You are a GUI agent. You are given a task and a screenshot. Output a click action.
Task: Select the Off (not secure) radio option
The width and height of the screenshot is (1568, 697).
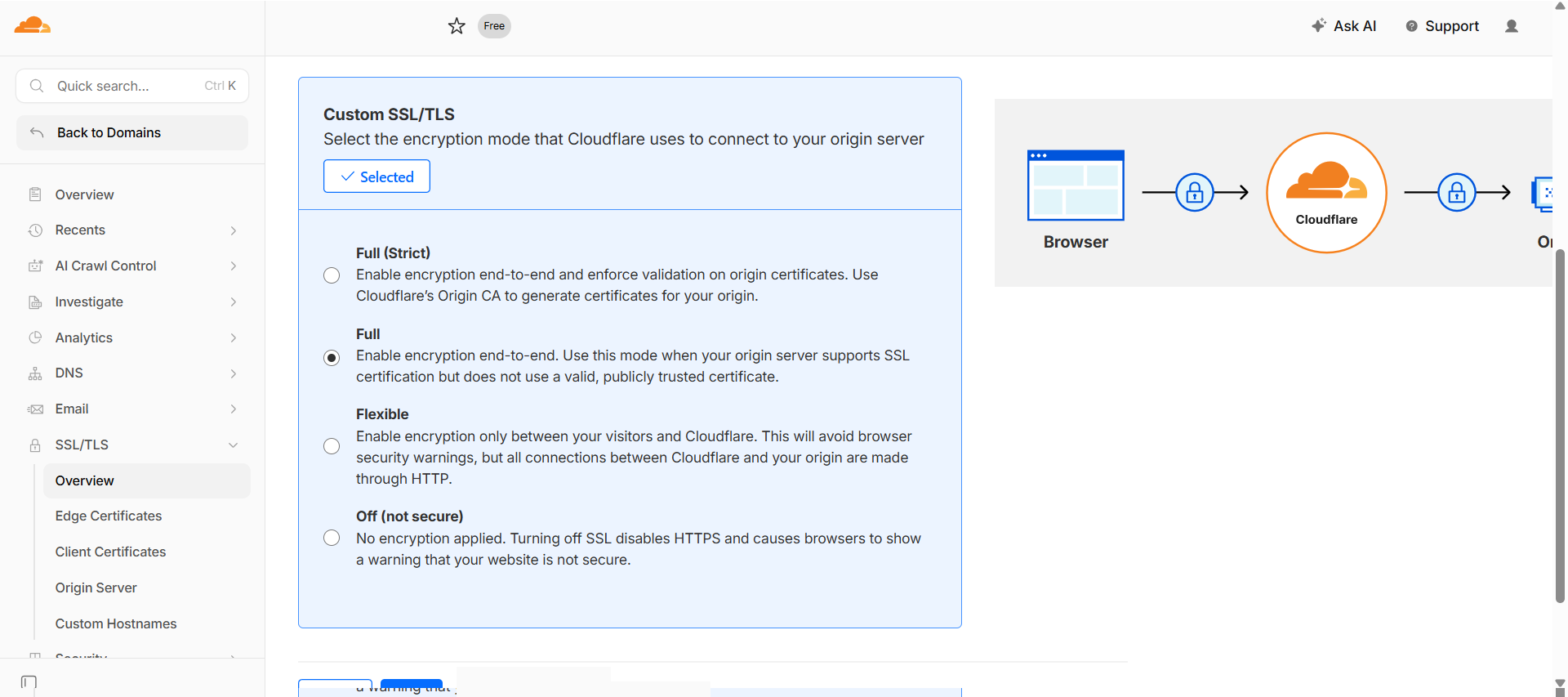coord(332,538)
